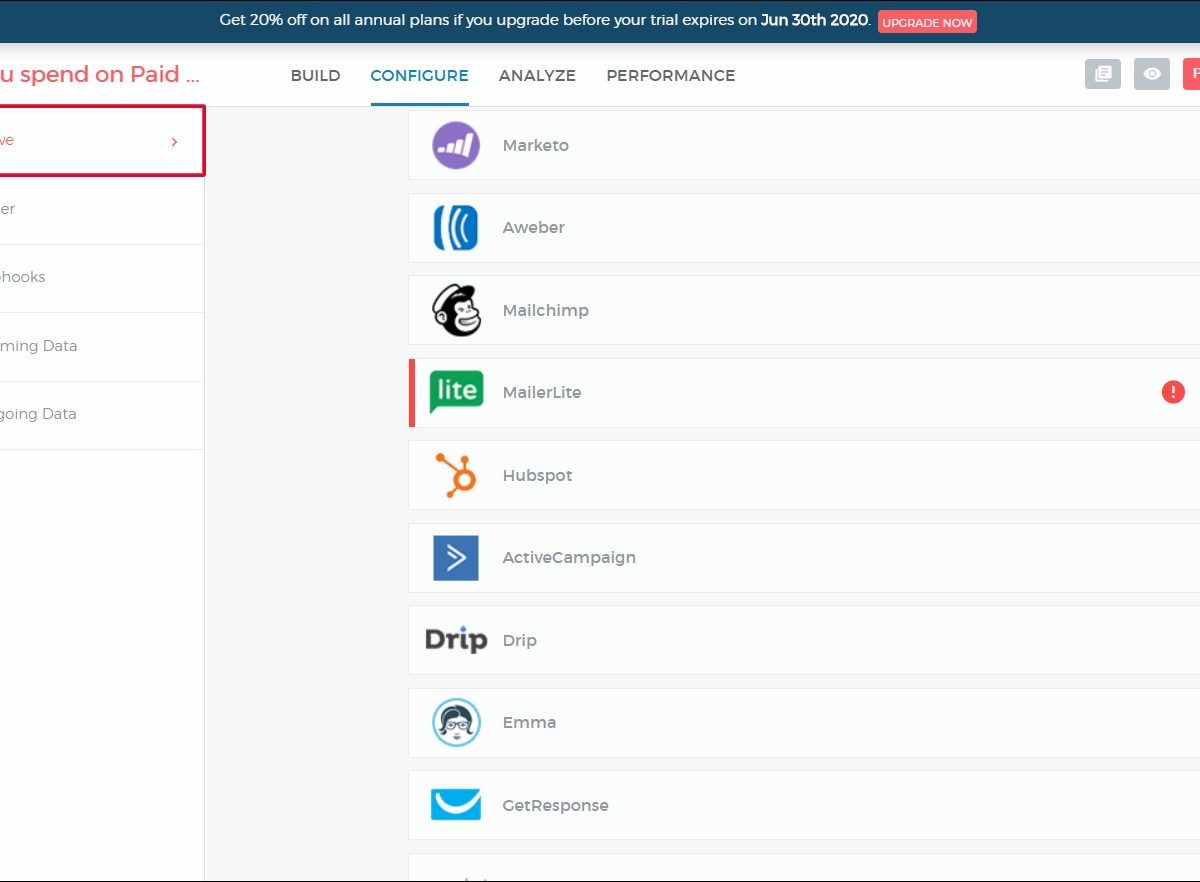Click the Drip logo icon
This screenshot has height=882, width=1200.
(x=456, y=640)
